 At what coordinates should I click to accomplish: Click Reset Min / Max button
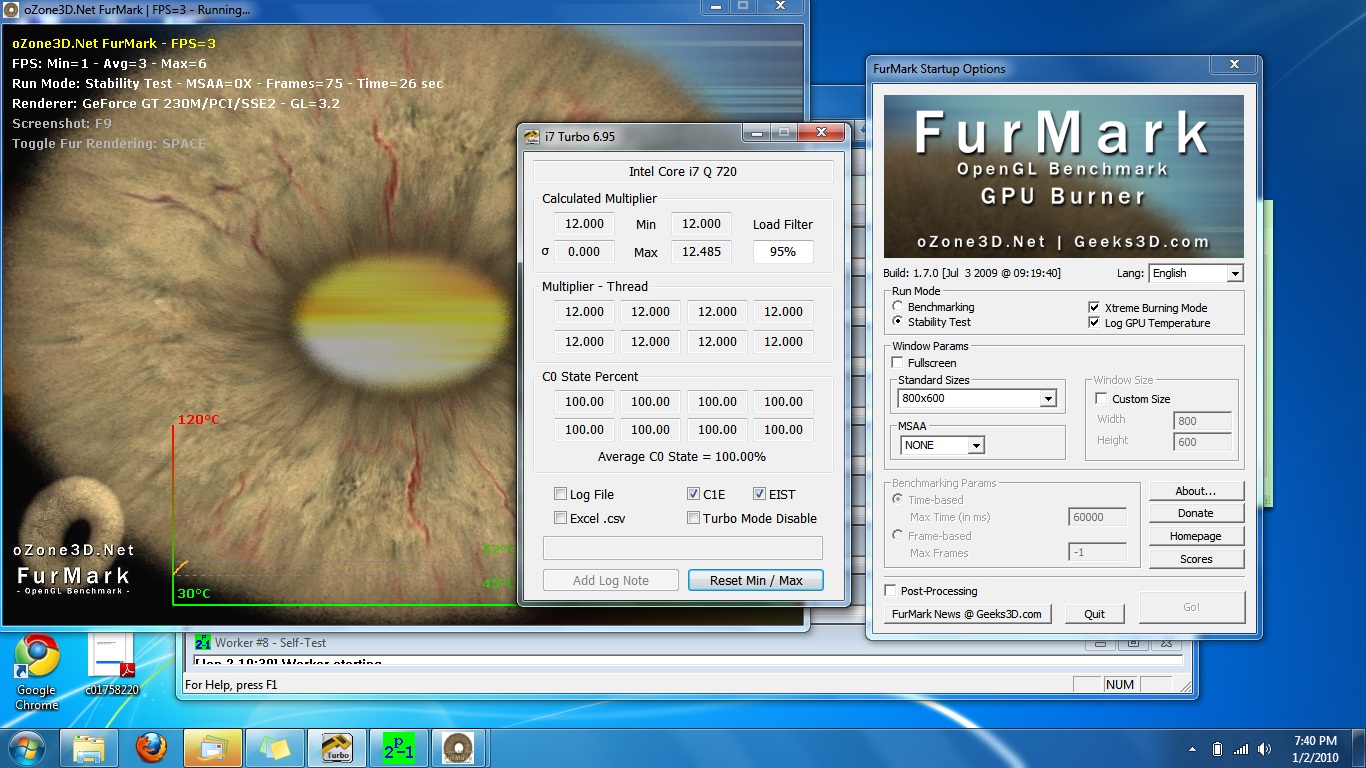point(756,580)
